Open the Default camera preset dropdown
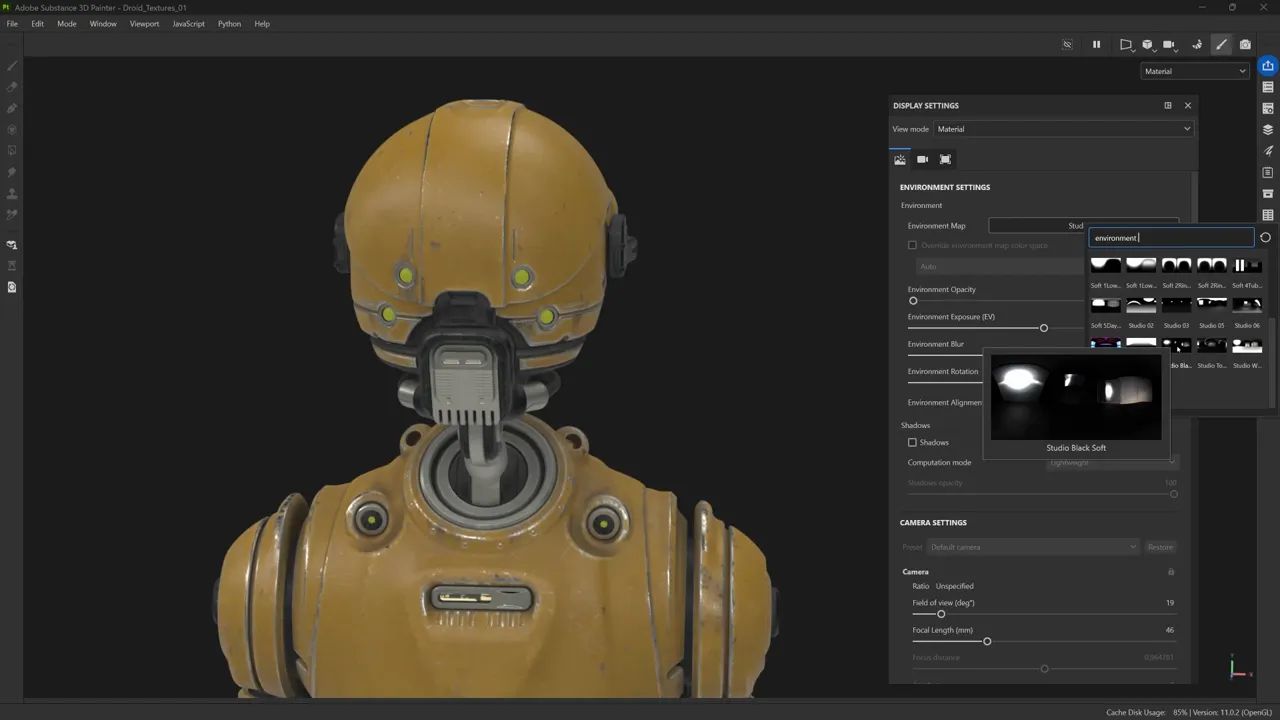 pos(1033,547)
